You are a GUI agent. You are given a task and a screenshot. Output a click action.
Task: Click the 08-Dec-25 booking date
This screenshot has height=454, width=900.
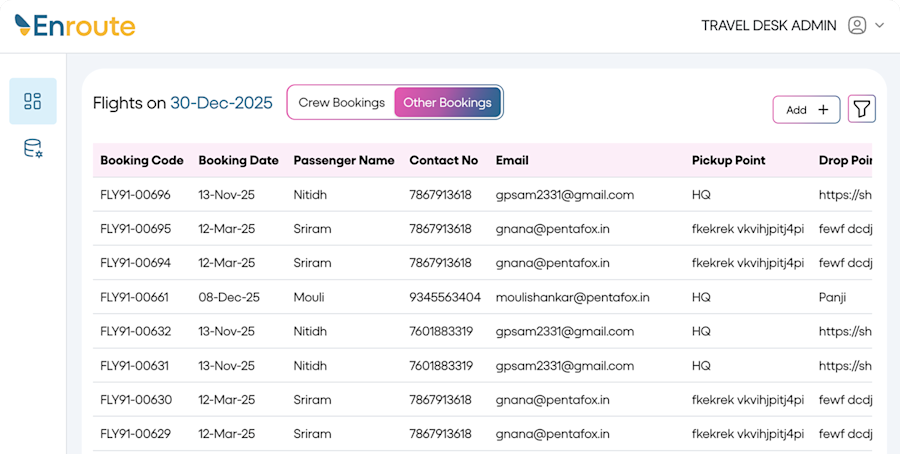click(229, 297)
